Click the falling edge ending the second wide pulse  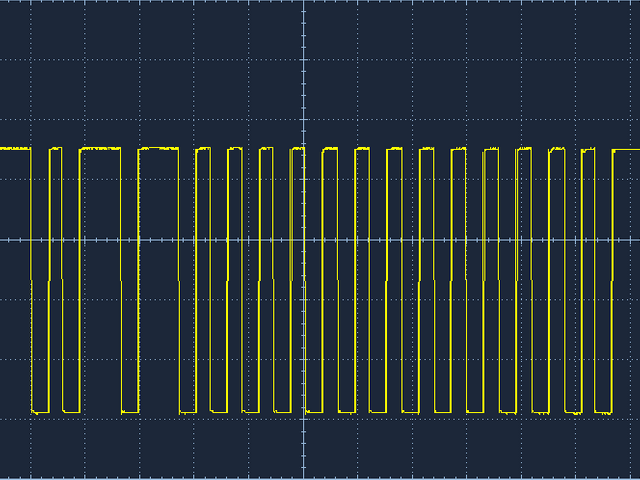click(179, 280)
